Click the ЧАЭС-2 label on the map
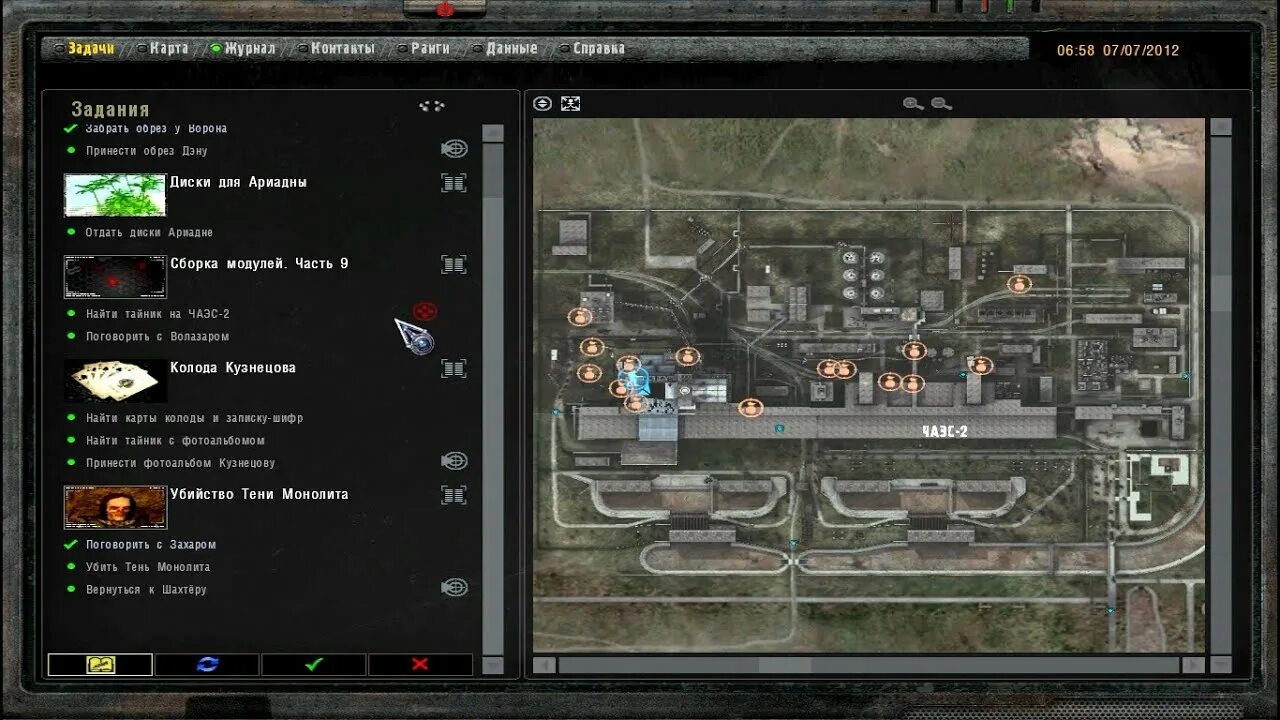1280x720 pixels. tap(944, 431)
